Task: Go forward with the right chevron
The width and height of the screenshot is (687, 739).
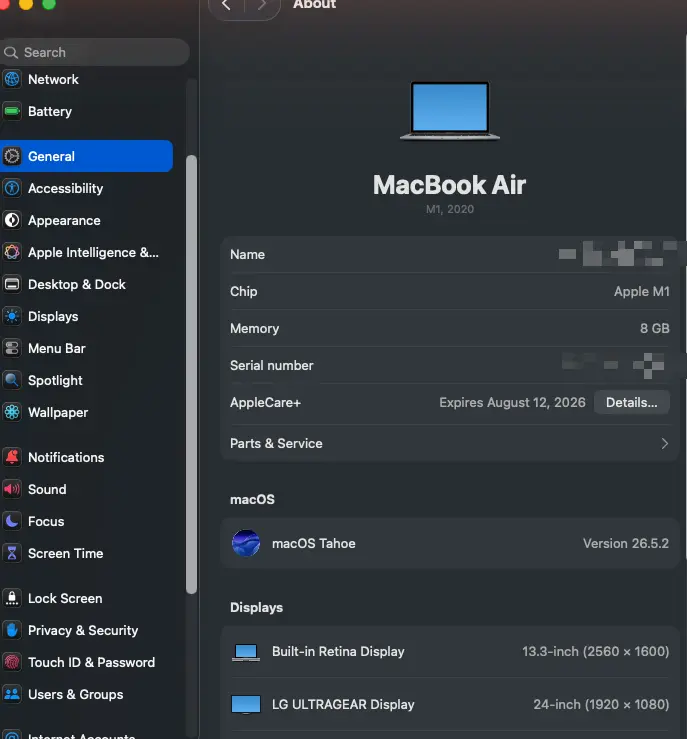Action: (262, 5)
